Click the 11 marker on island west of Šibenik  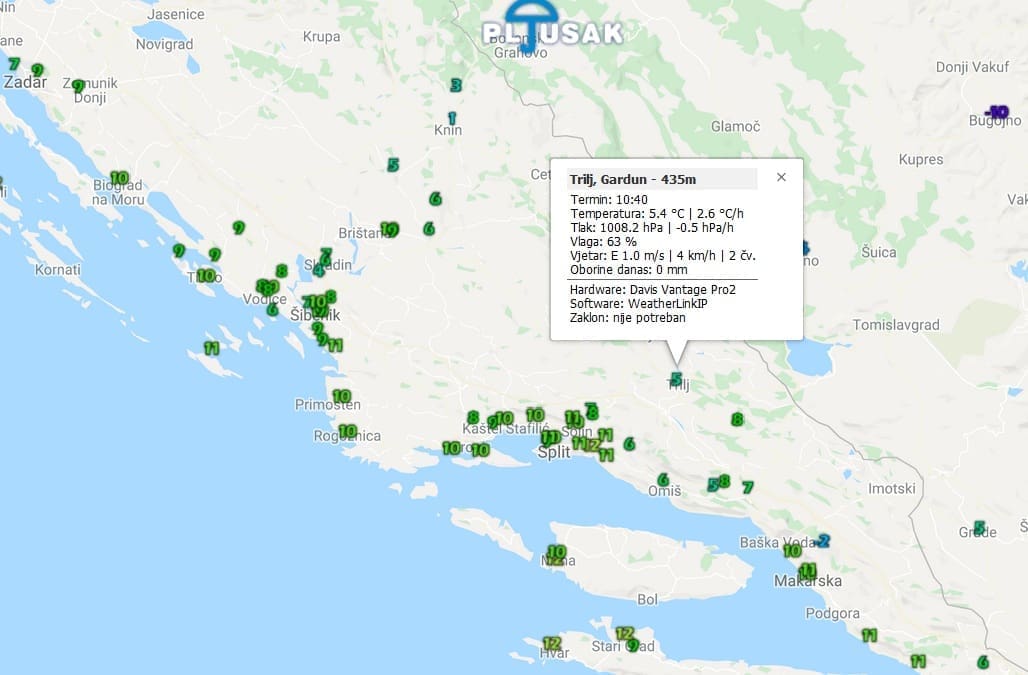coord(211,348)
